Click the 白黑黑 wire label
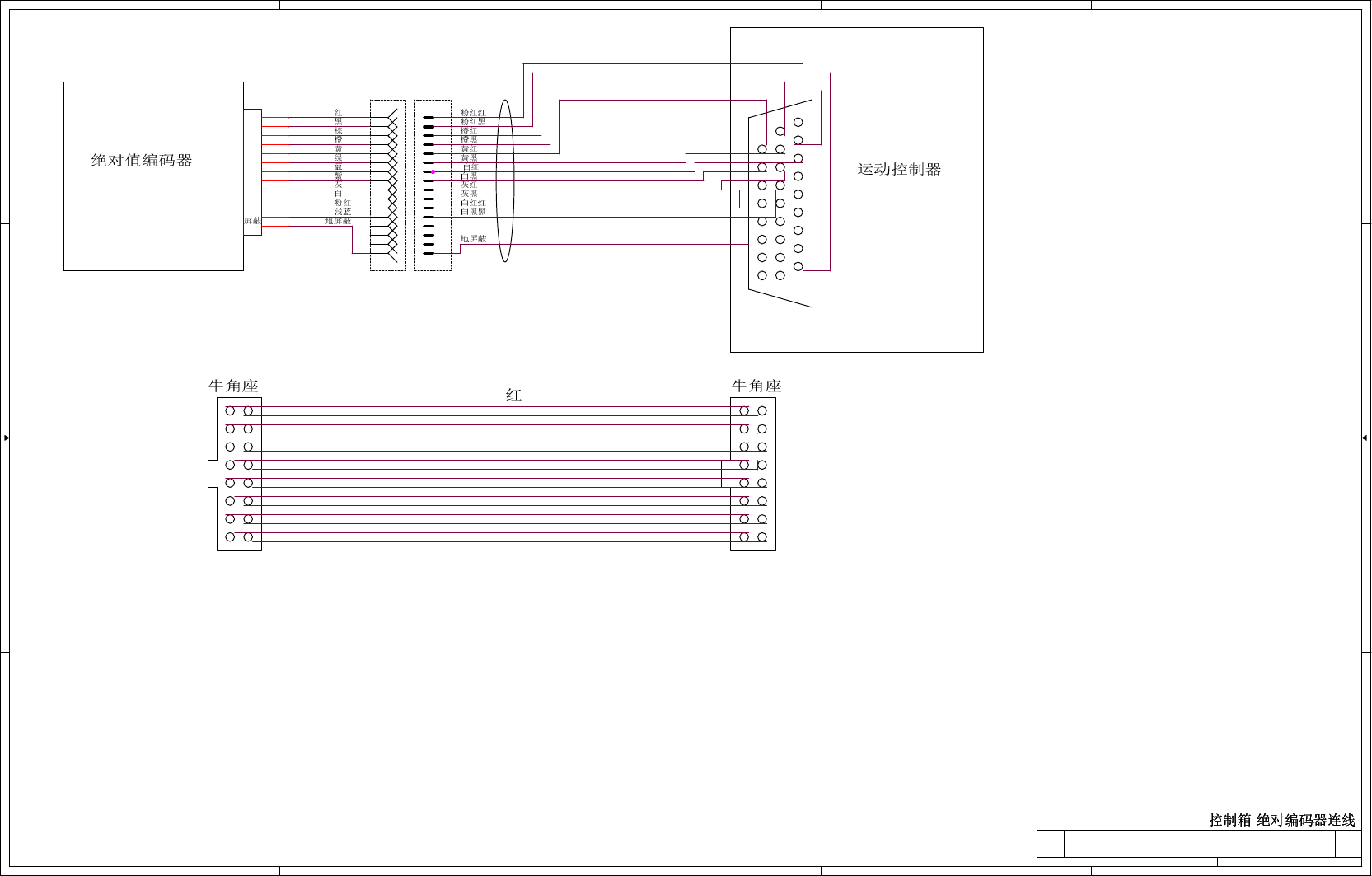Screen dimensions: 1372x876 pos(473,212)
